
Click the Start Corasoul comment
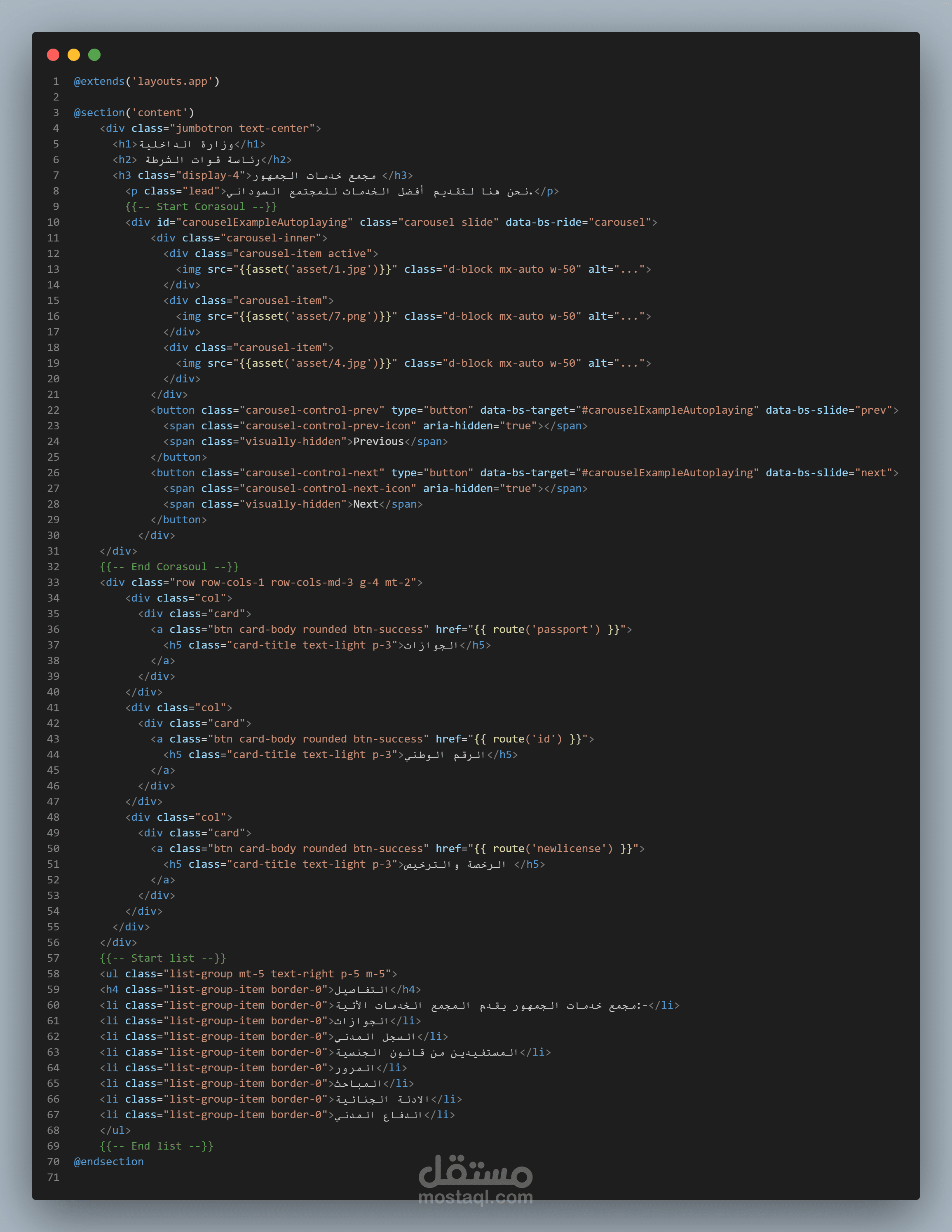(201, 206)
